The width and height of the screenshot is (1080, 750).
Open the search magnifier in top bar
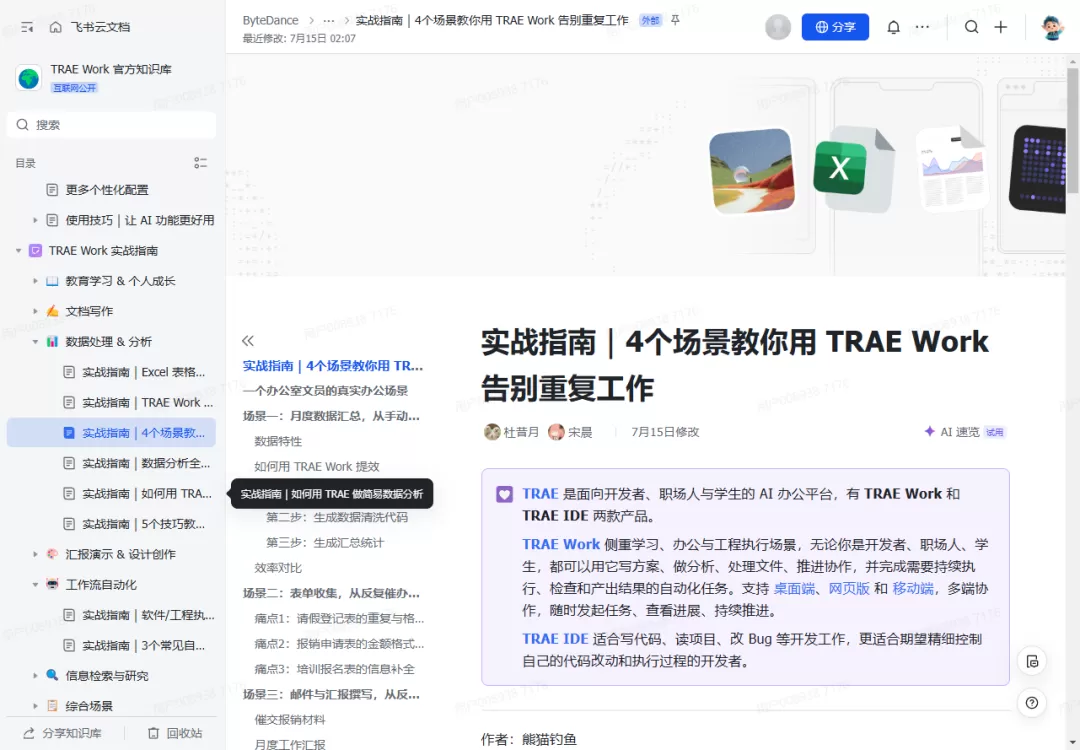(x=971, y=27)
